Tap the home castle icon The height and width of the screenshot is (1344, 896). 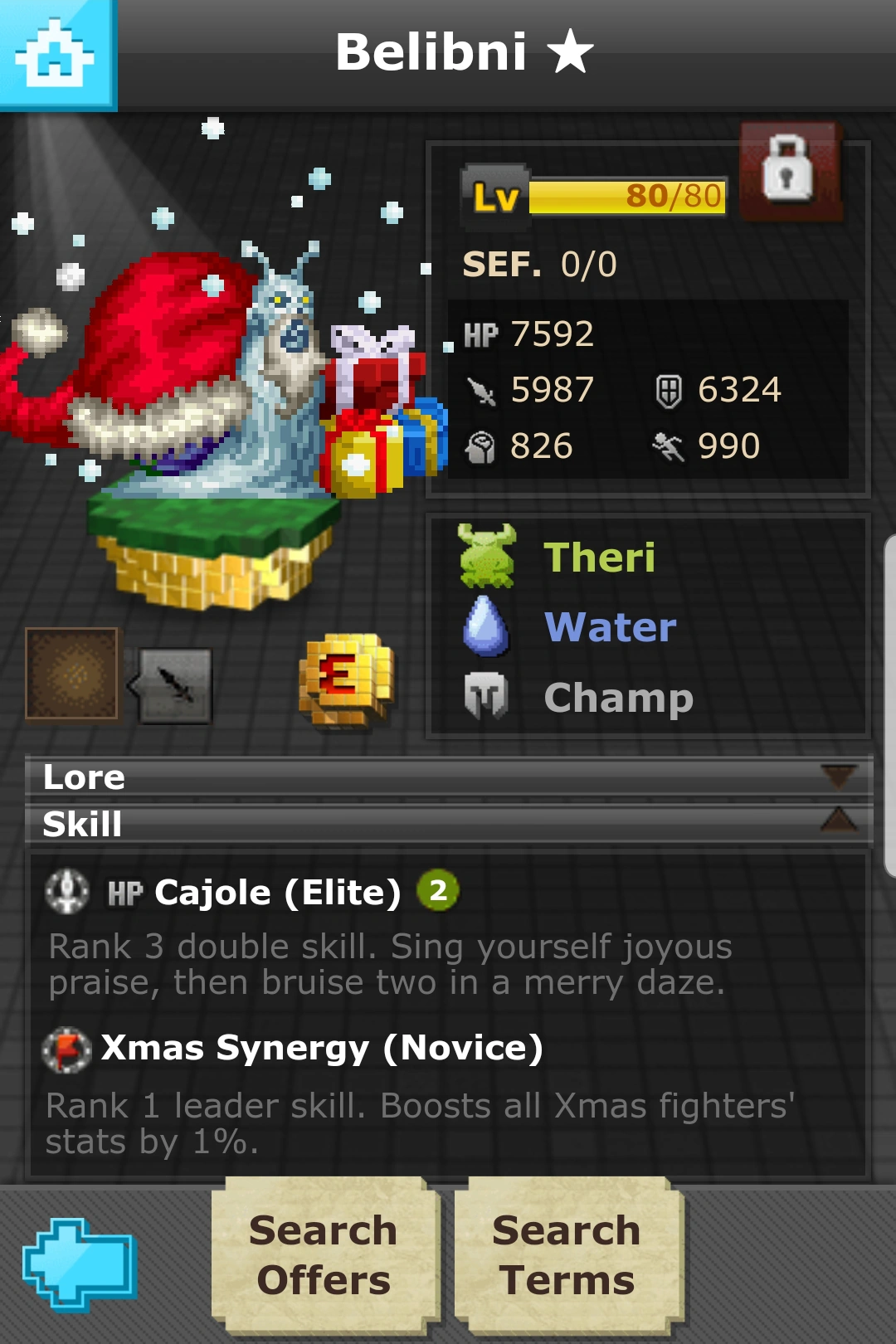pos(56,54)
